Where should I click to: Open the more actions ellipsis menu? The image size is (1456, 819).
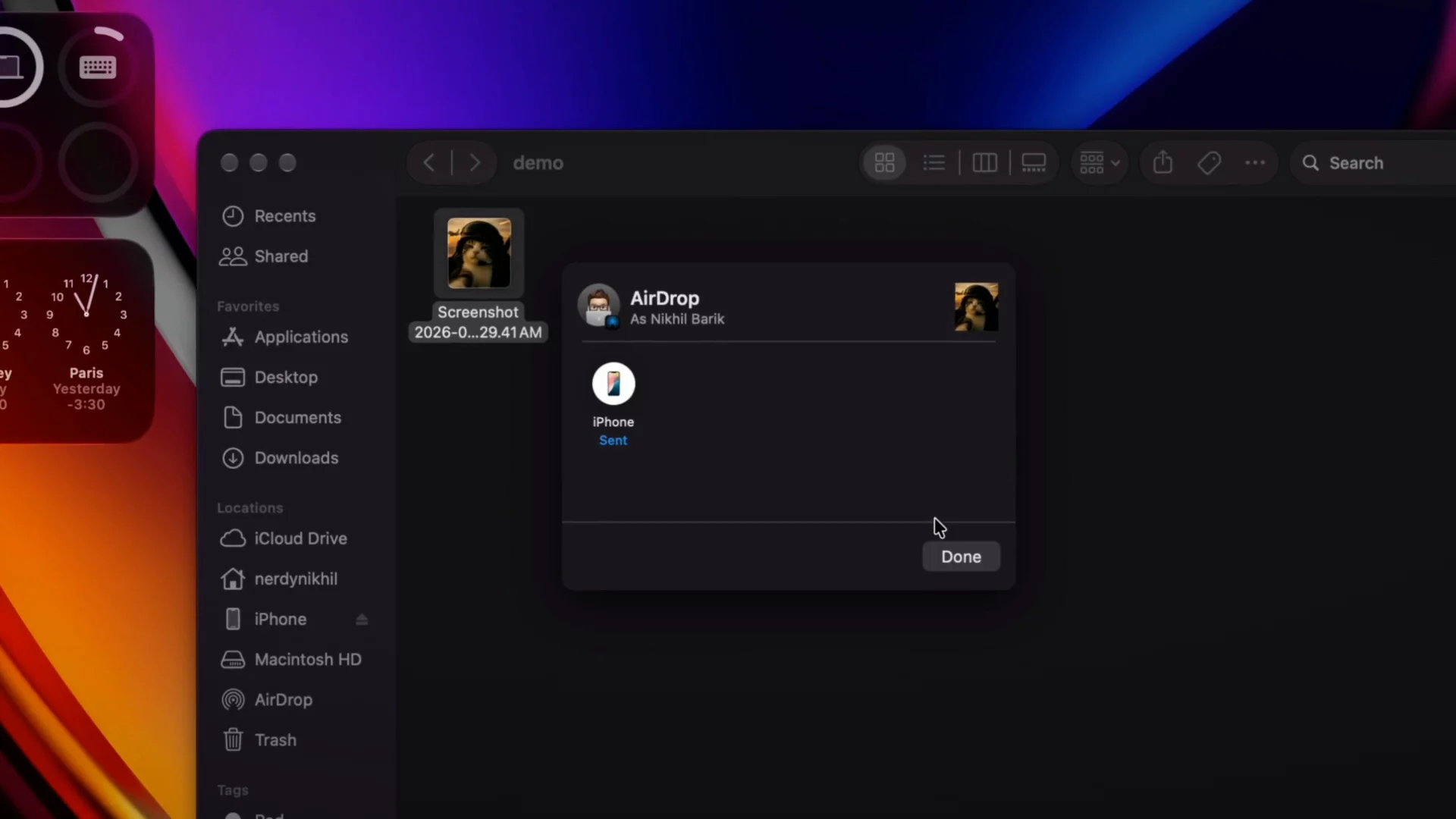tap(1255, 163)
